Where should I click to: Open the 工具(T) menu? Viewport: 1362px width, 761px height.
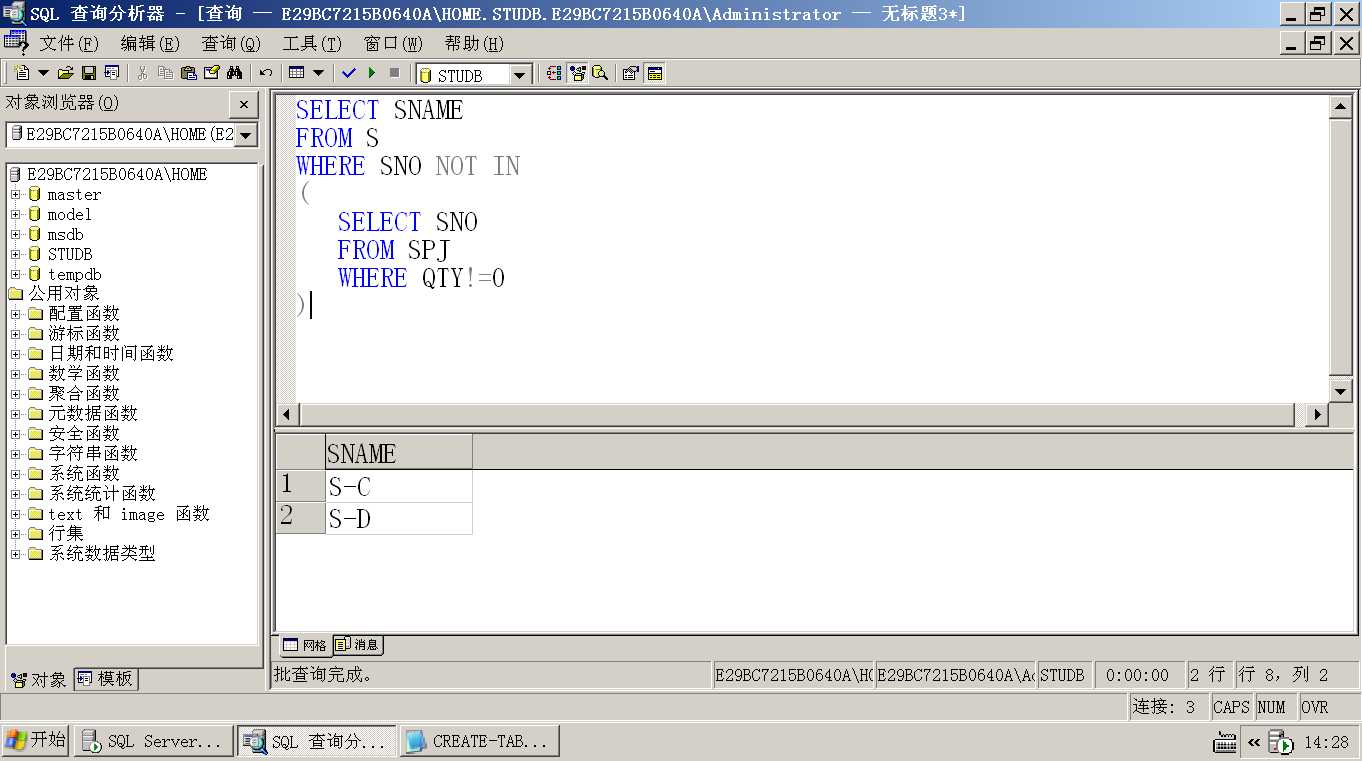click(x=312, y=43)
